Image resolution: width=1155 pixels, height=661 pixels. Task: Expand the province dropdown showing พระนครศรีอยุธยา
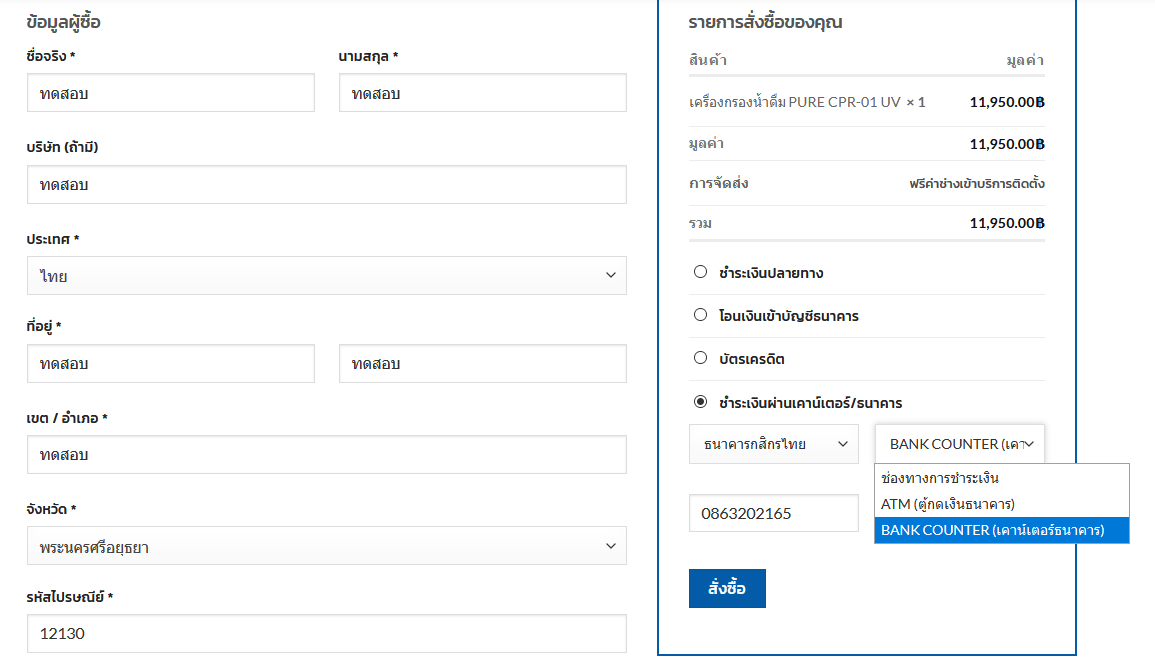pyautogui.click(x=326, y=546)
